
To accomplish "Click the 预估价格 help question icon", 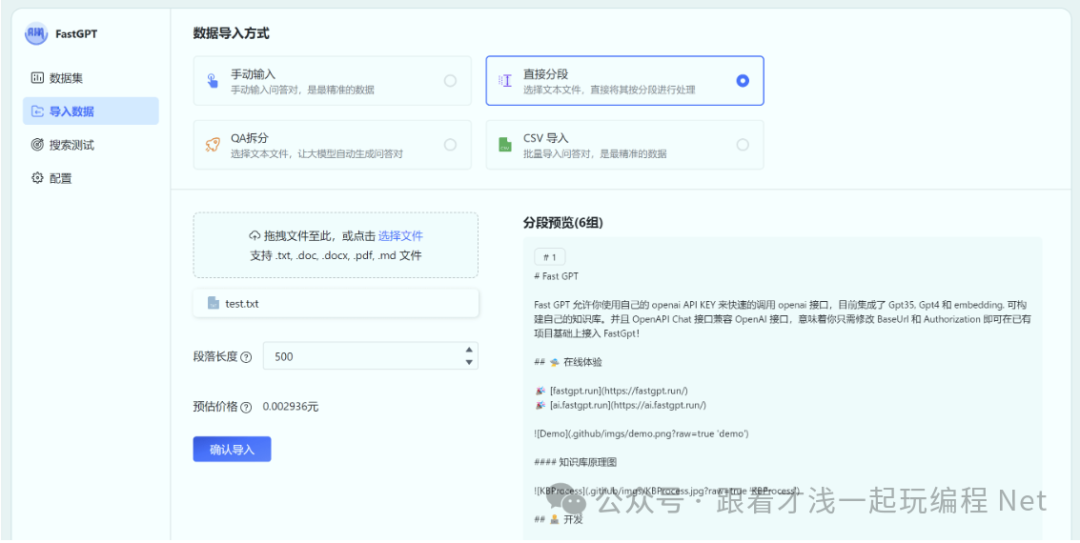I will pos(247,407).
